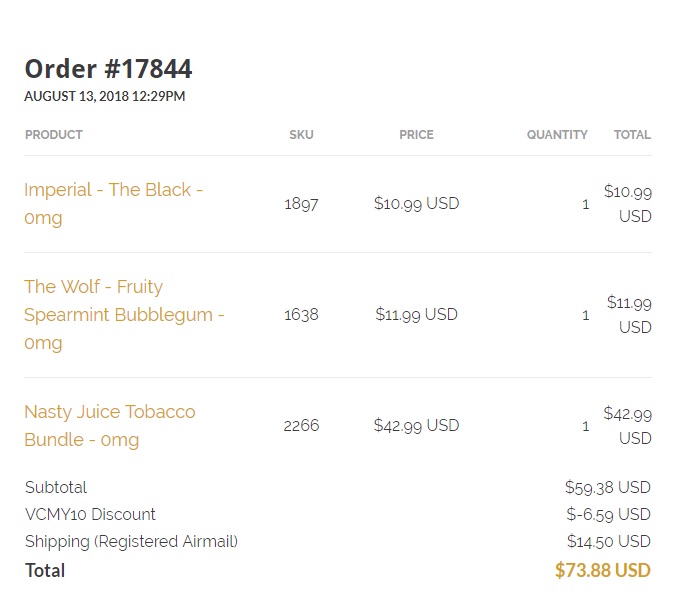The image size is (677, 615).
Task: Select SKU number 2266
Action: pos(301,425)
